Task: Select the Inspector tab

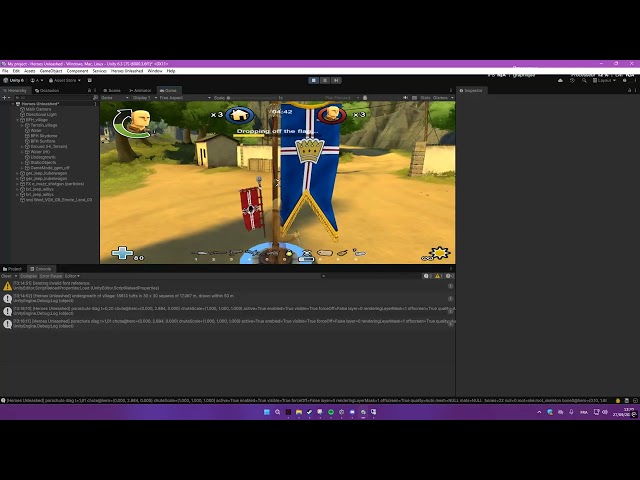Action: click(x=471, y=91)
